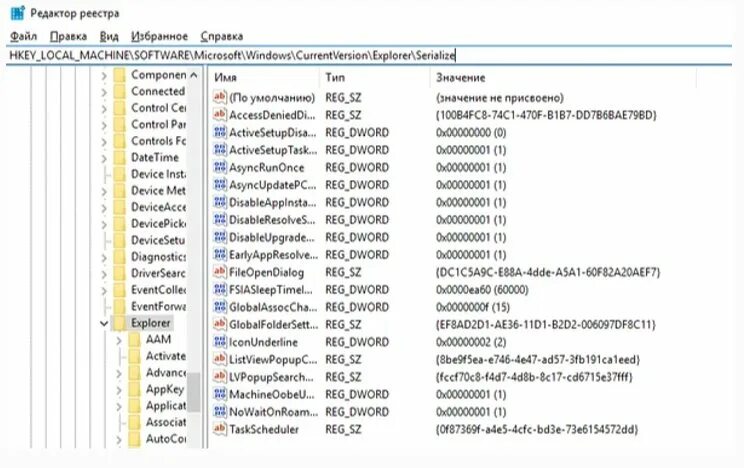This screenshot has height=468, width=744.
Task: Select the EventForwa... key
Action: pos(158,307)
